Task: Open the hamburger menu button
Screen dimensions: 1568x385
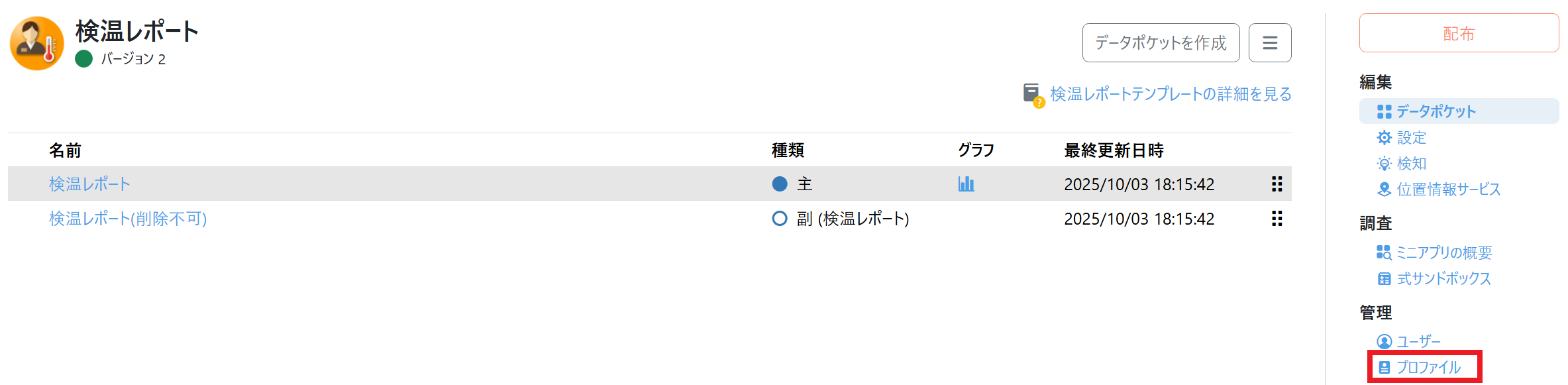Action: [1269, 43]
